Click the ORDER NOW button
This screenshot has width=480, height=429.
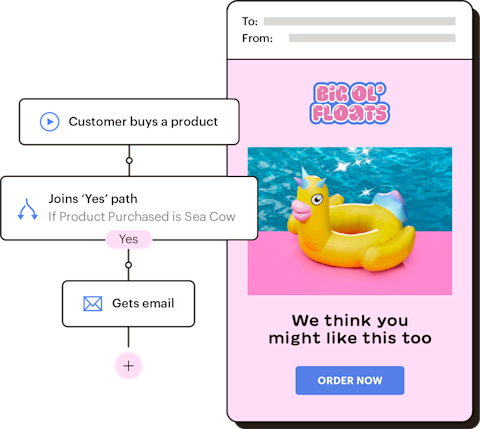[x=350, y=380]
